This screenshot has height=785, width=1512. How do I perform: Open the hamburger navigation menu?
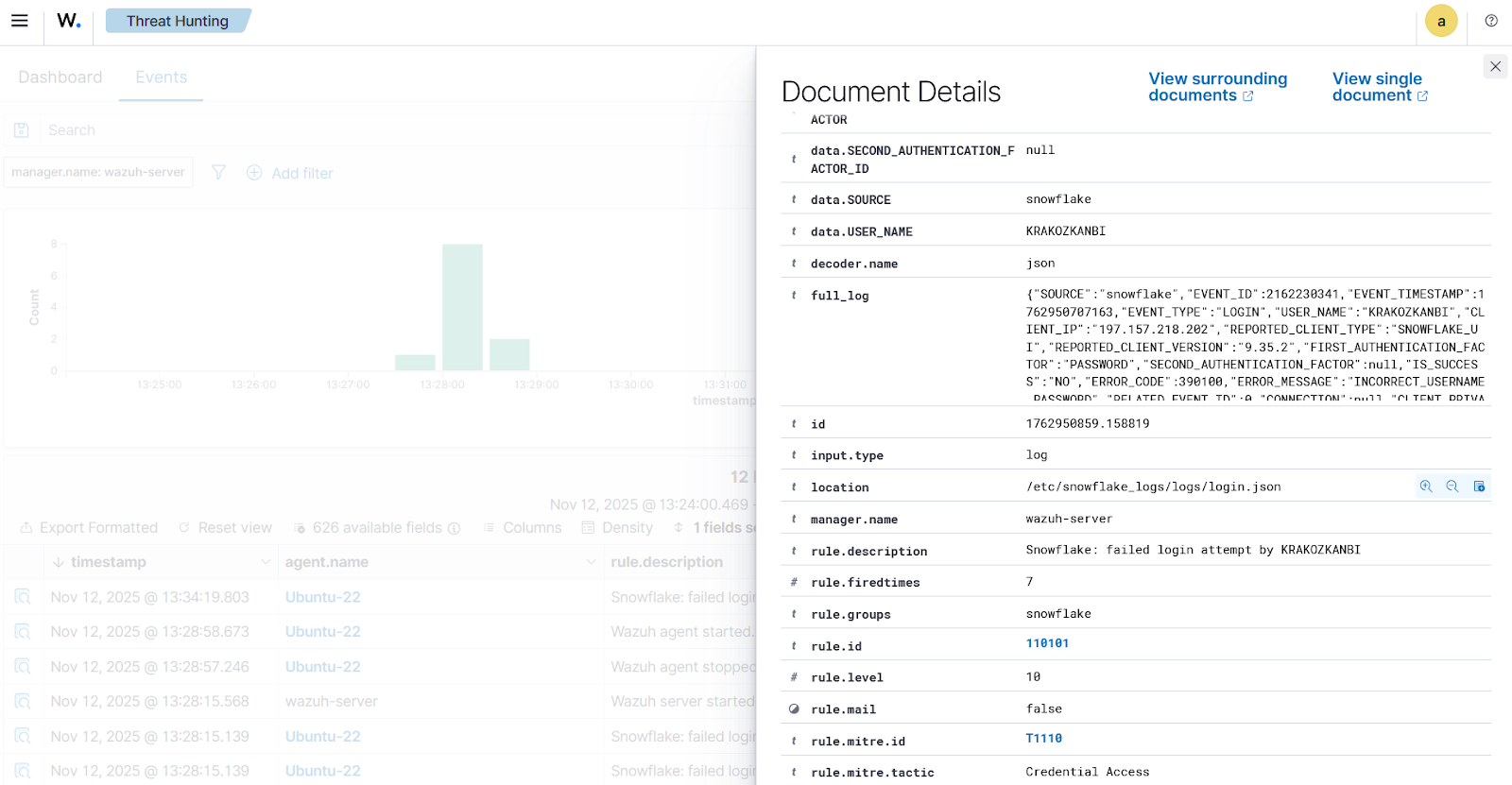coord(19,21)
